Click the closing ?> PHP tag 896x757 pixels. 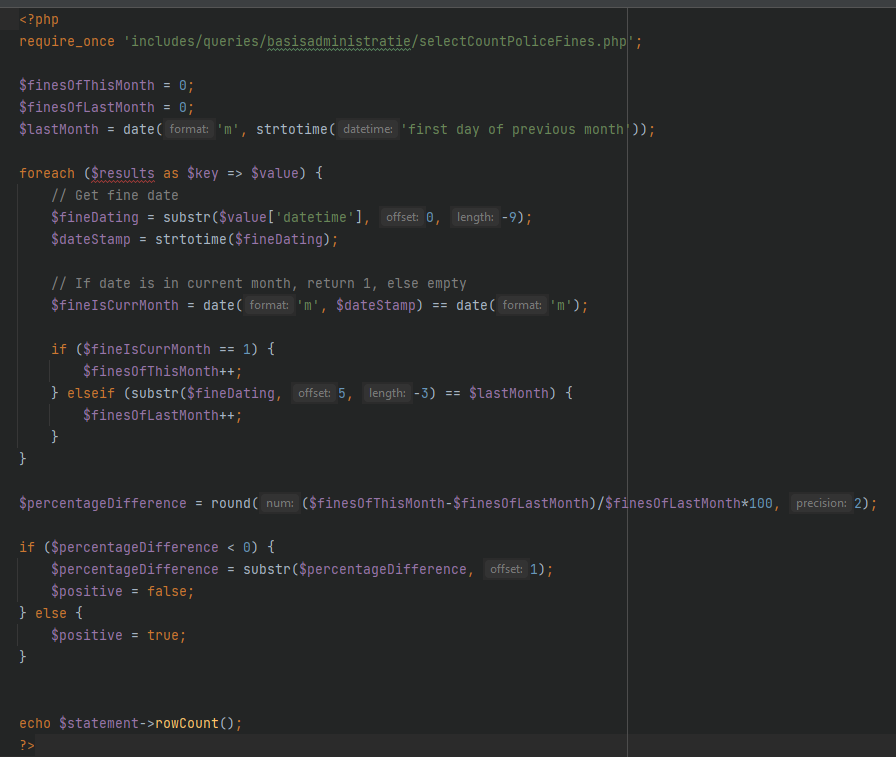pyautogui.click(x=27, y=745)
